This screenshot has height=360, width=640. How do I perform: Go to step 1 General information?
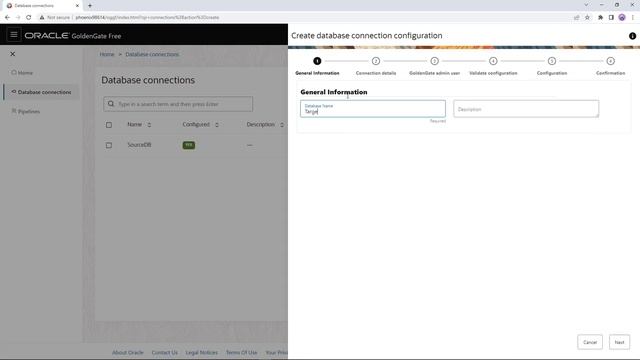coord(317,61)
